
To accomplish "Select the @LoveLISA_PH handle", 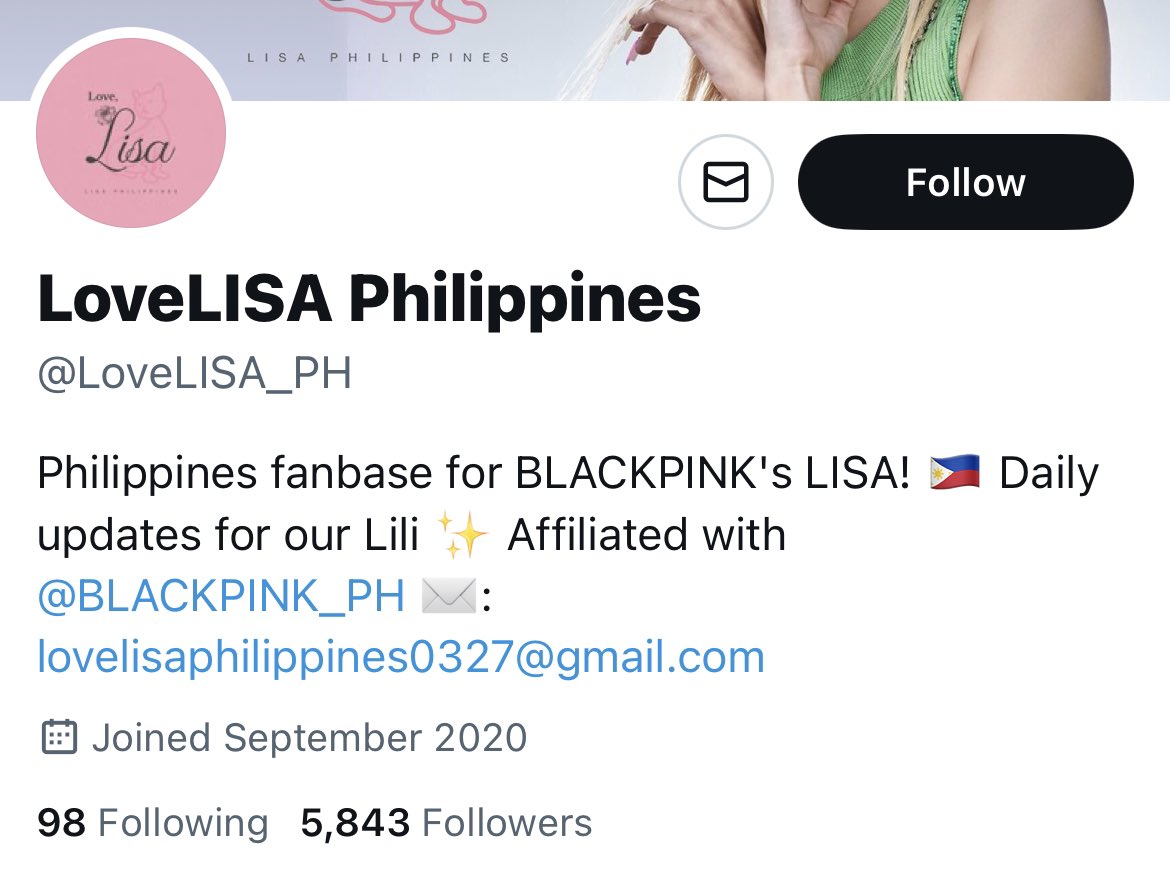I will click(194, 373).
